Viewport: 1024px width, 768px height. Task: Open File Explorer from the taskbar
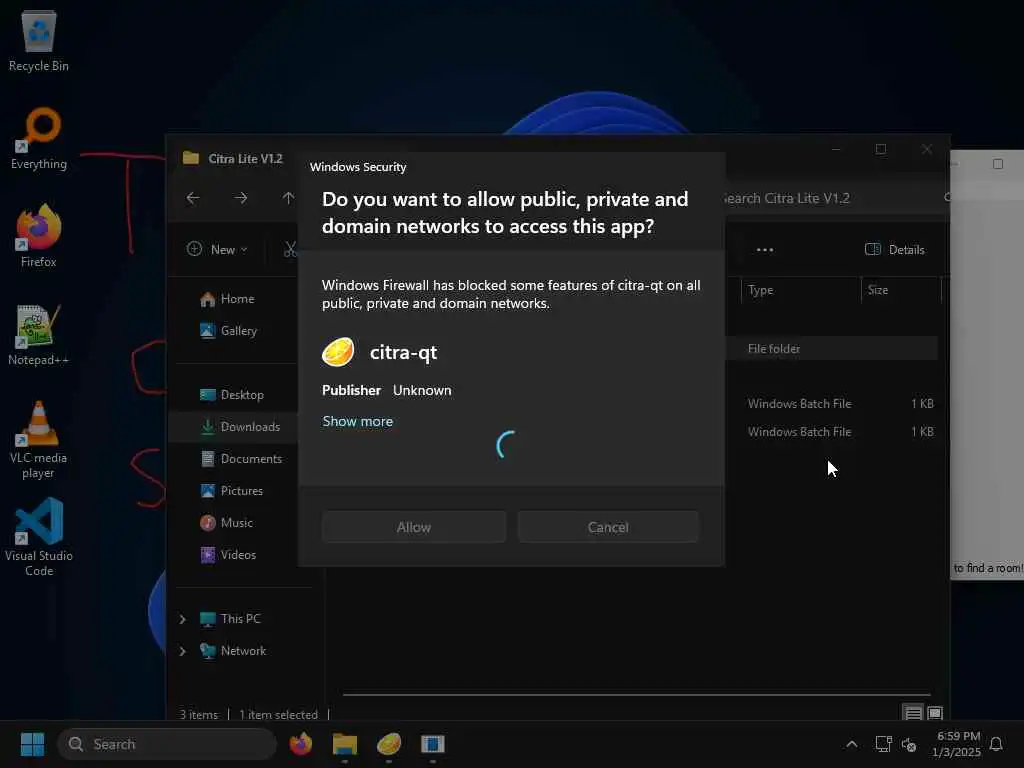(x=345, y=744)
